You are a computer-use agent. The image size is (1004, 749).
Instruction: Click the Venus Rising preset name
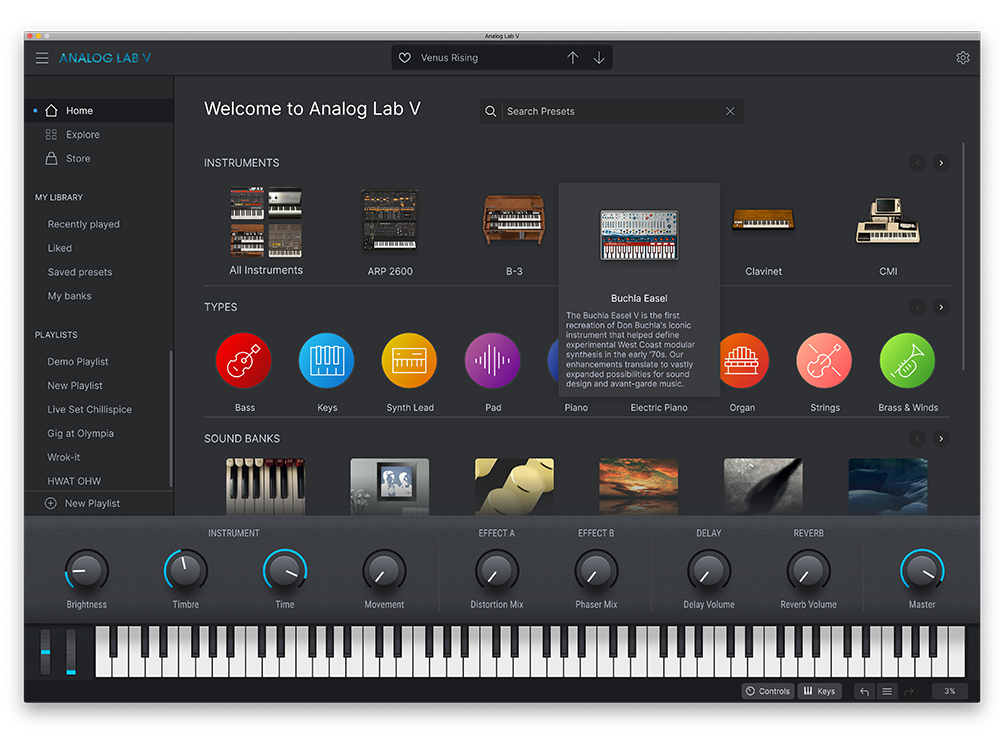[x=449, y=58]
